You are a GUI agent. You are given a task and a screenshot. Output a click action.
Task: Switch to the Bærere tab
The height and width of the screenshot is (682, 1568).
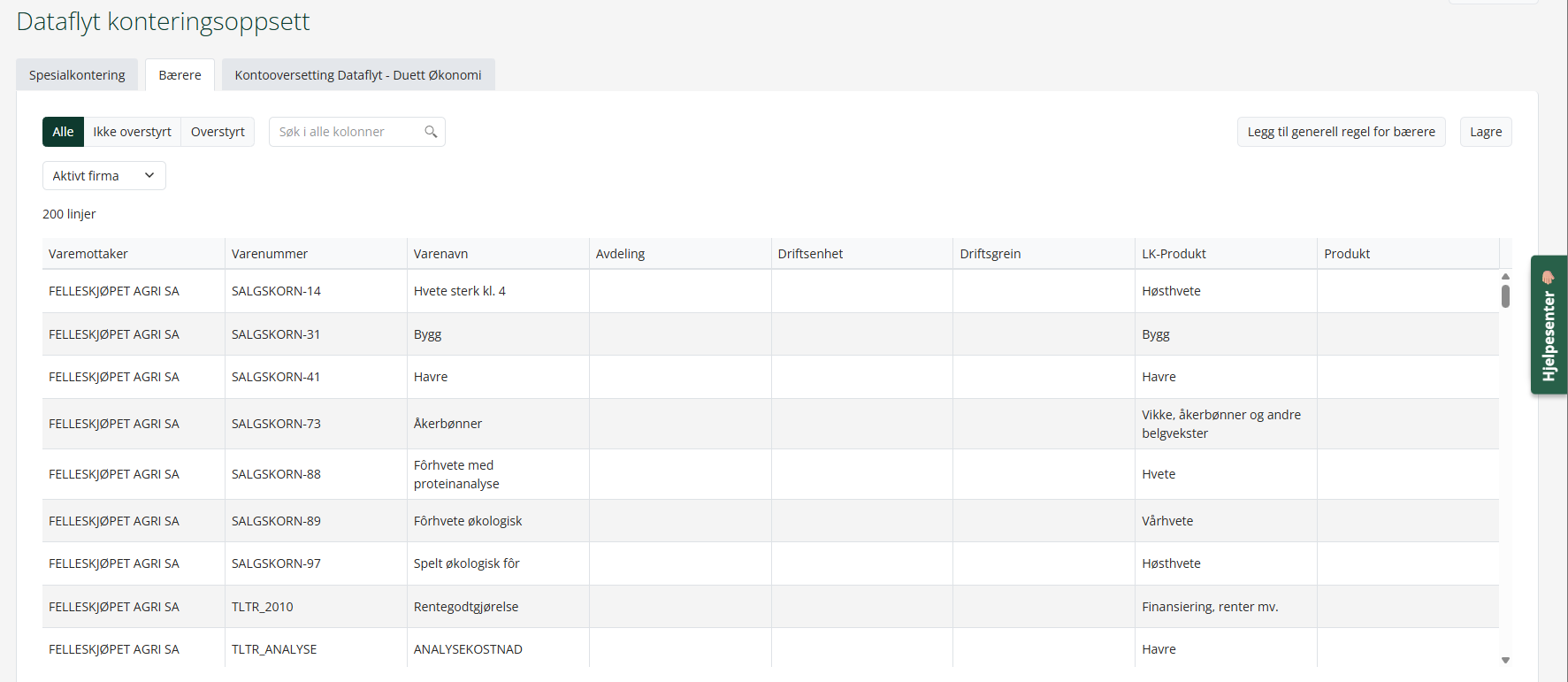coord(180,75)
